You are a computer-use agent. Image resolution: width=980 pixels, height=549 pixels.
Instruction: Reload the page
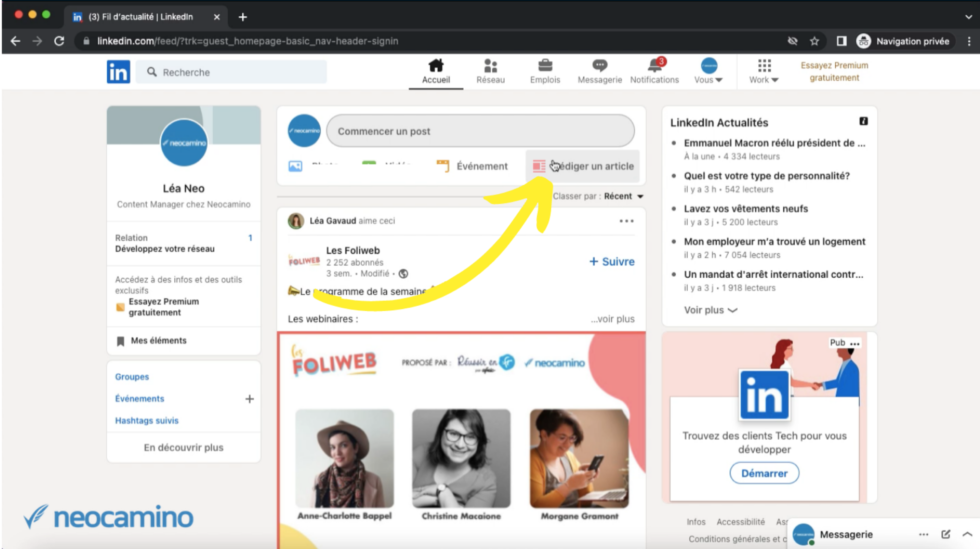click(x=59, y=41)
